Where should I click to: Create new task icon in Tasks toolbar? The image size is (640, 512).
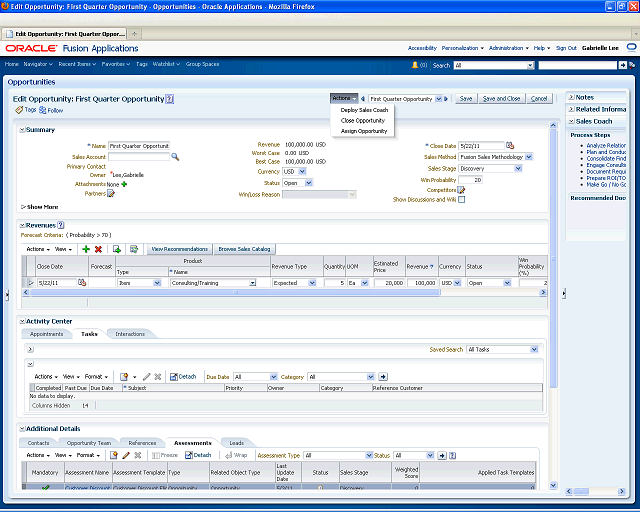124,377
